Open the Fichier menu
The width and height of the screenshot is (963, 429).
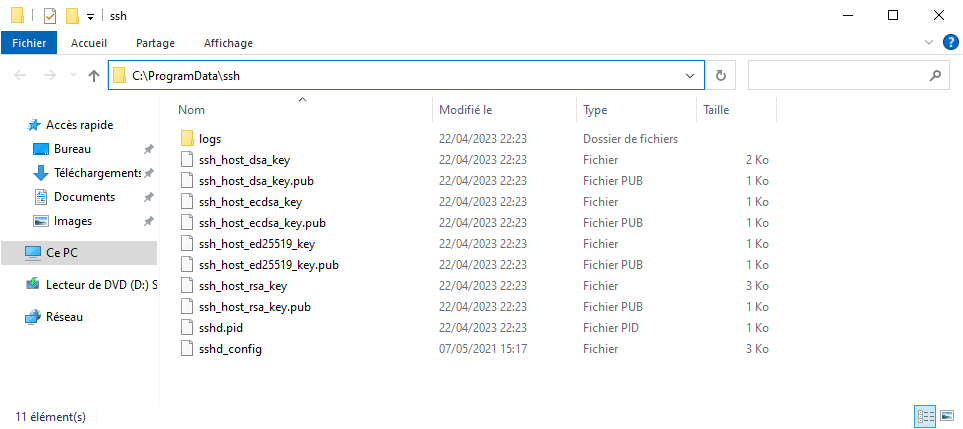pyautogui.click(x=29, y=43)
